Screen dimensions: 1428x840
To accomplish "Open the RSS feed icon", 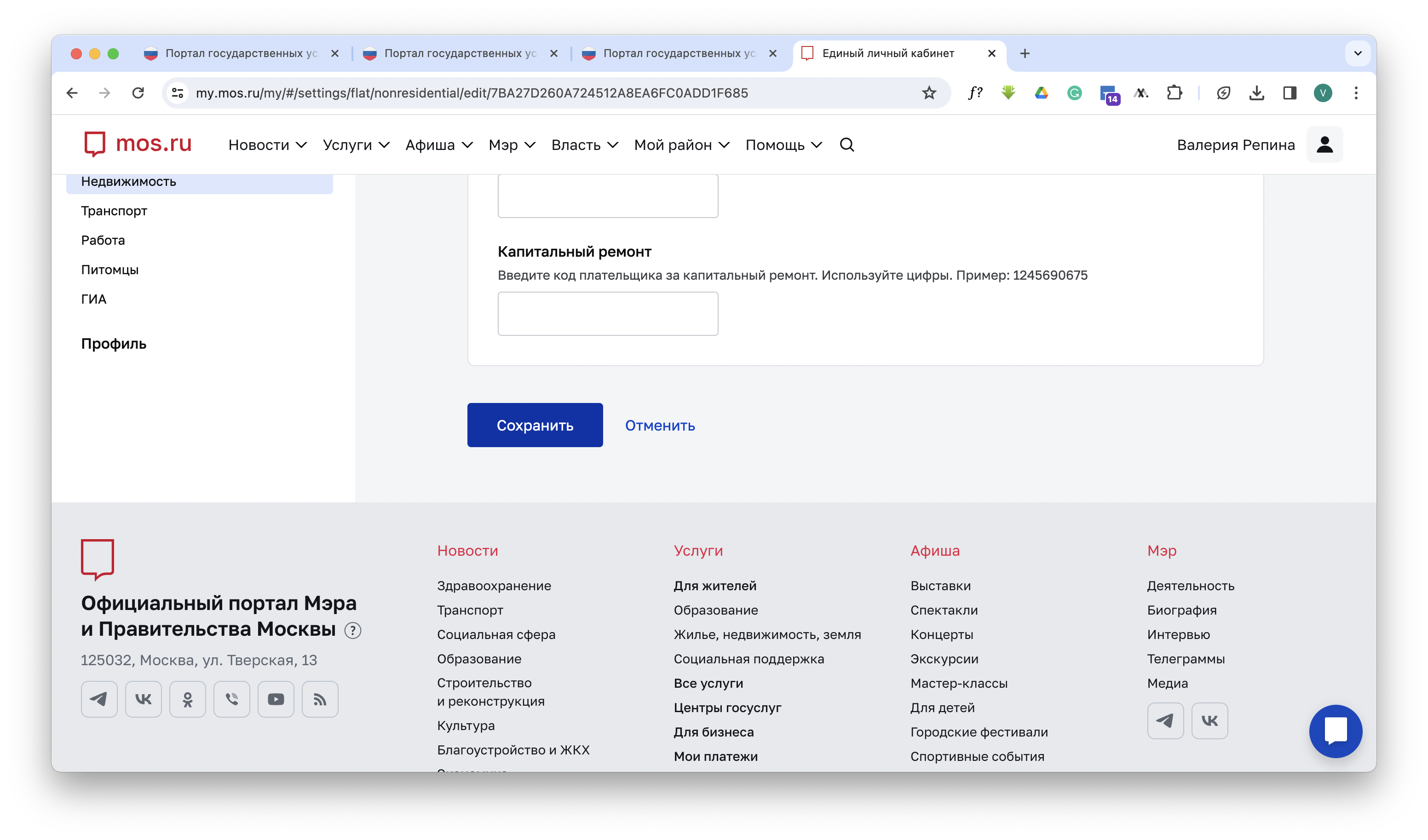I will [x=320, y=699].
